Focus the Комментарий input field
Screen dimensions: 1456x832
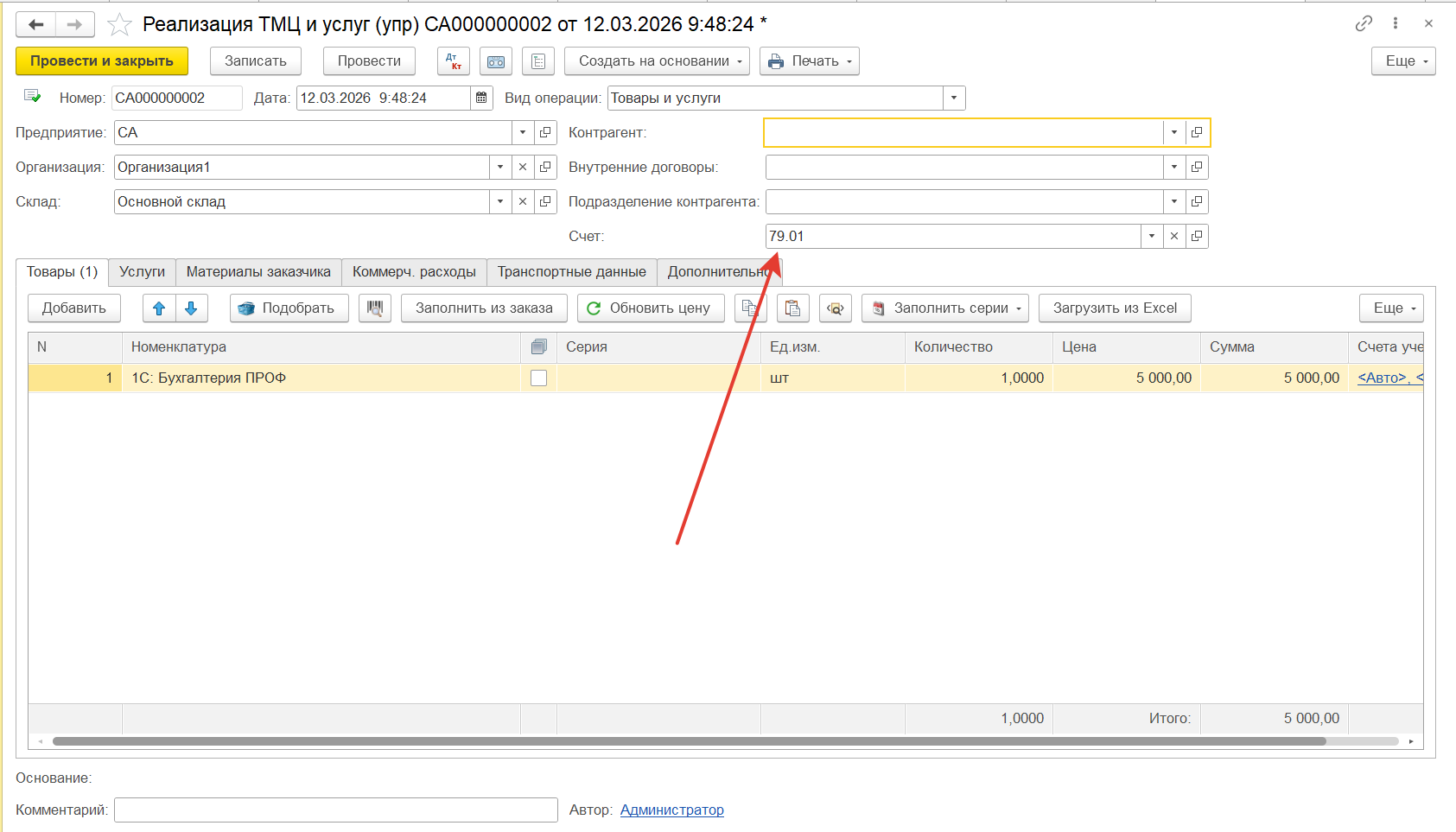(336, 810)
